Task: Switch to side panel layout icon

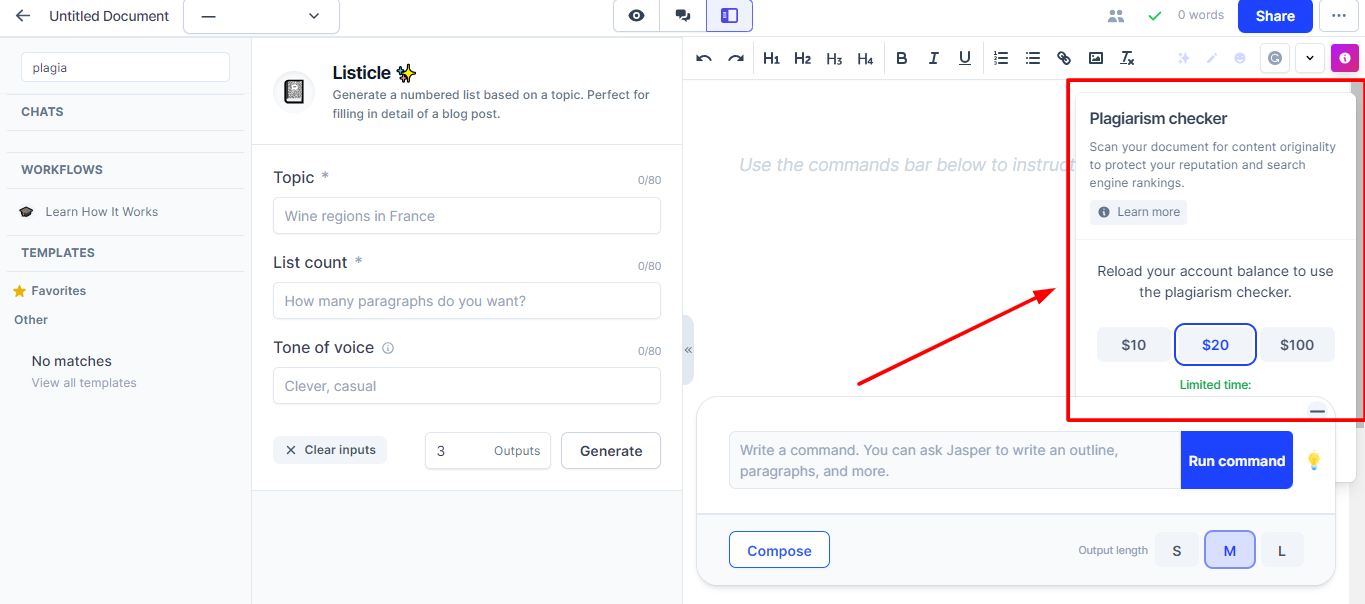Action: (x=729, y=16)
